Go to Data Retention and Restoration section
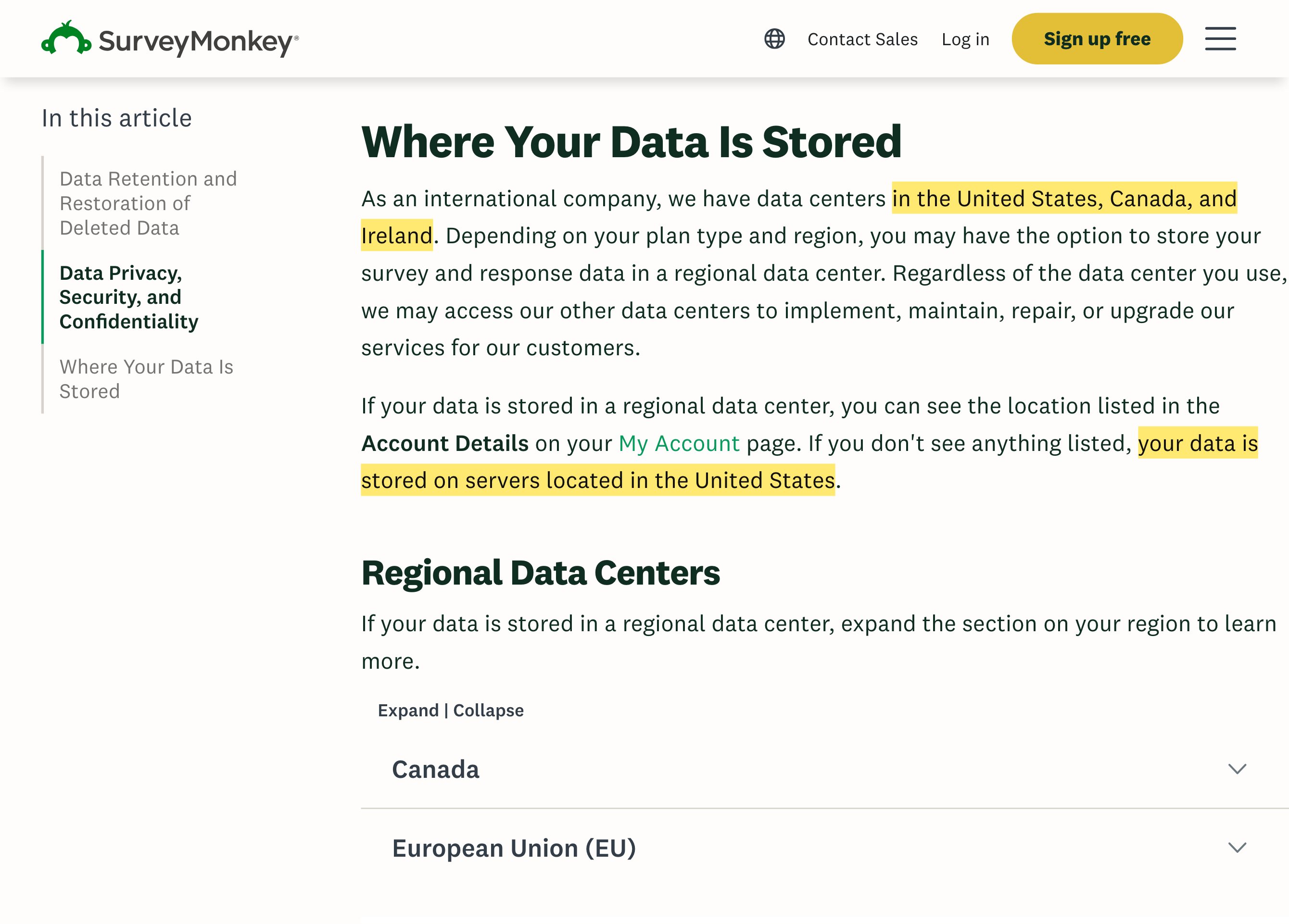This screenshot has height=924, width=1289. tap(148, 203)
